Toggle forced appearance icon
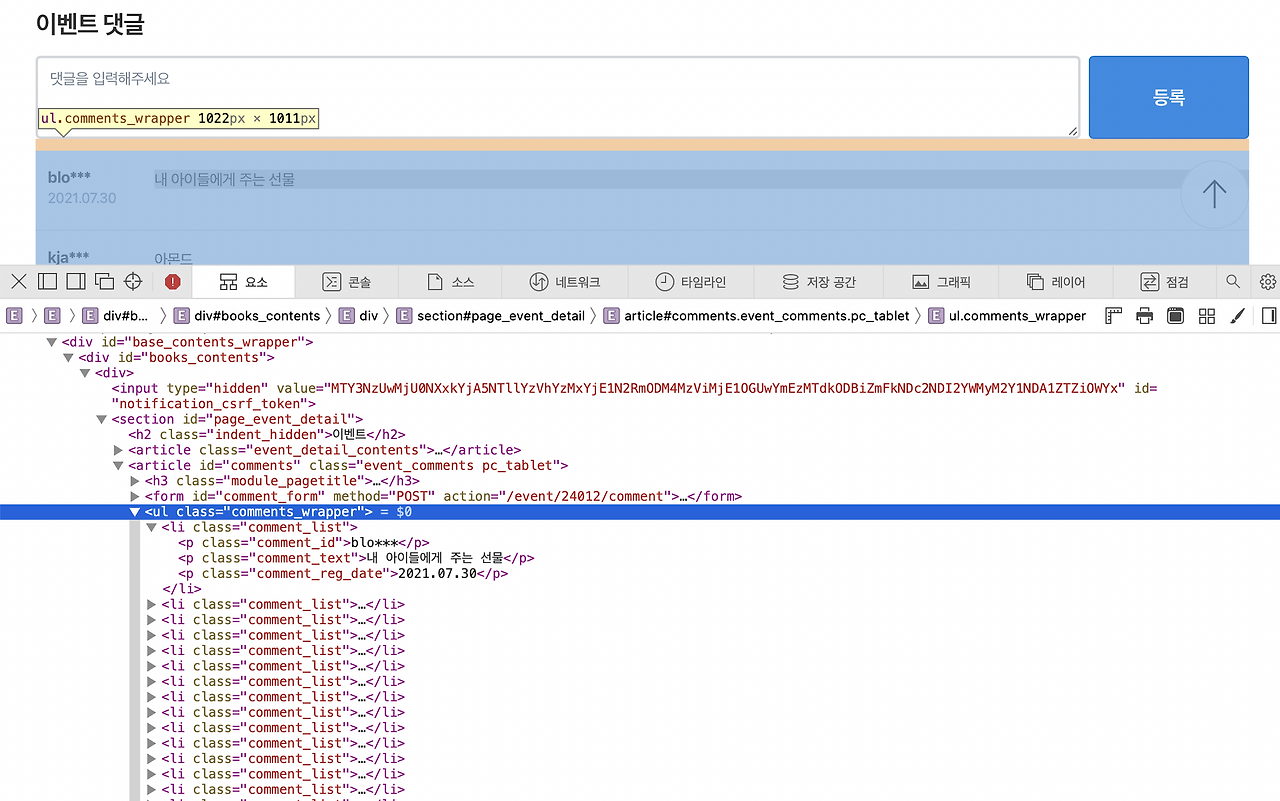 tap(1176, 316)
